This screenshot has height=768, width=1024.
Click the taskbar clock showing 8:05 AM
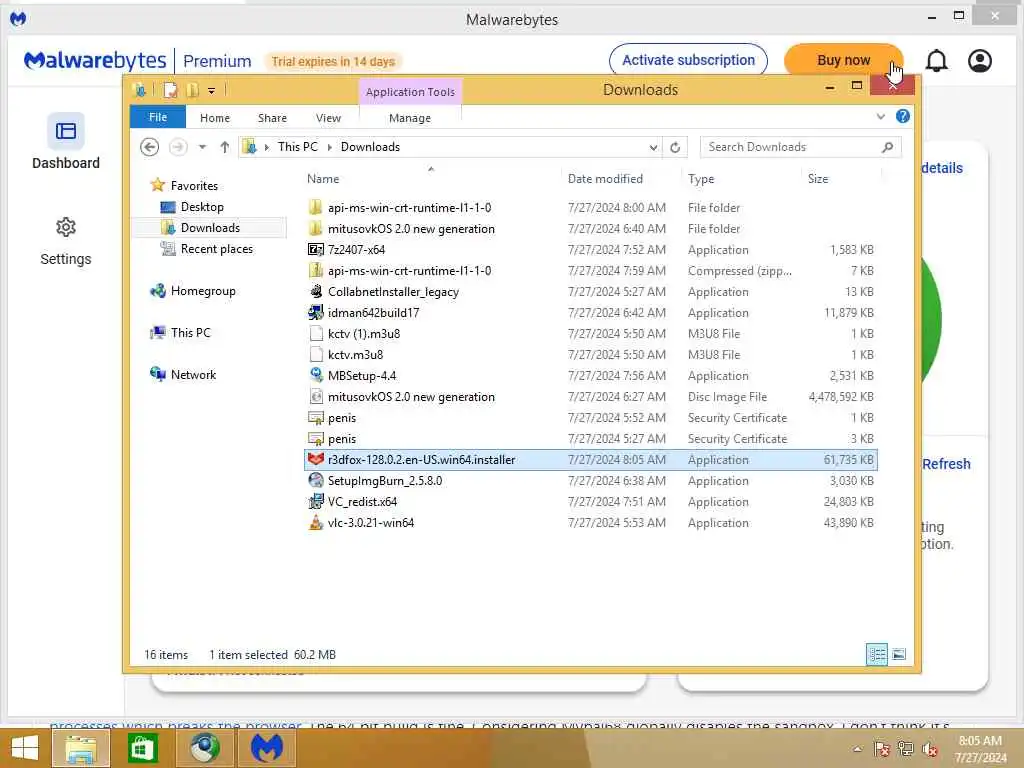pyautogui.click(x=980, y=749)
